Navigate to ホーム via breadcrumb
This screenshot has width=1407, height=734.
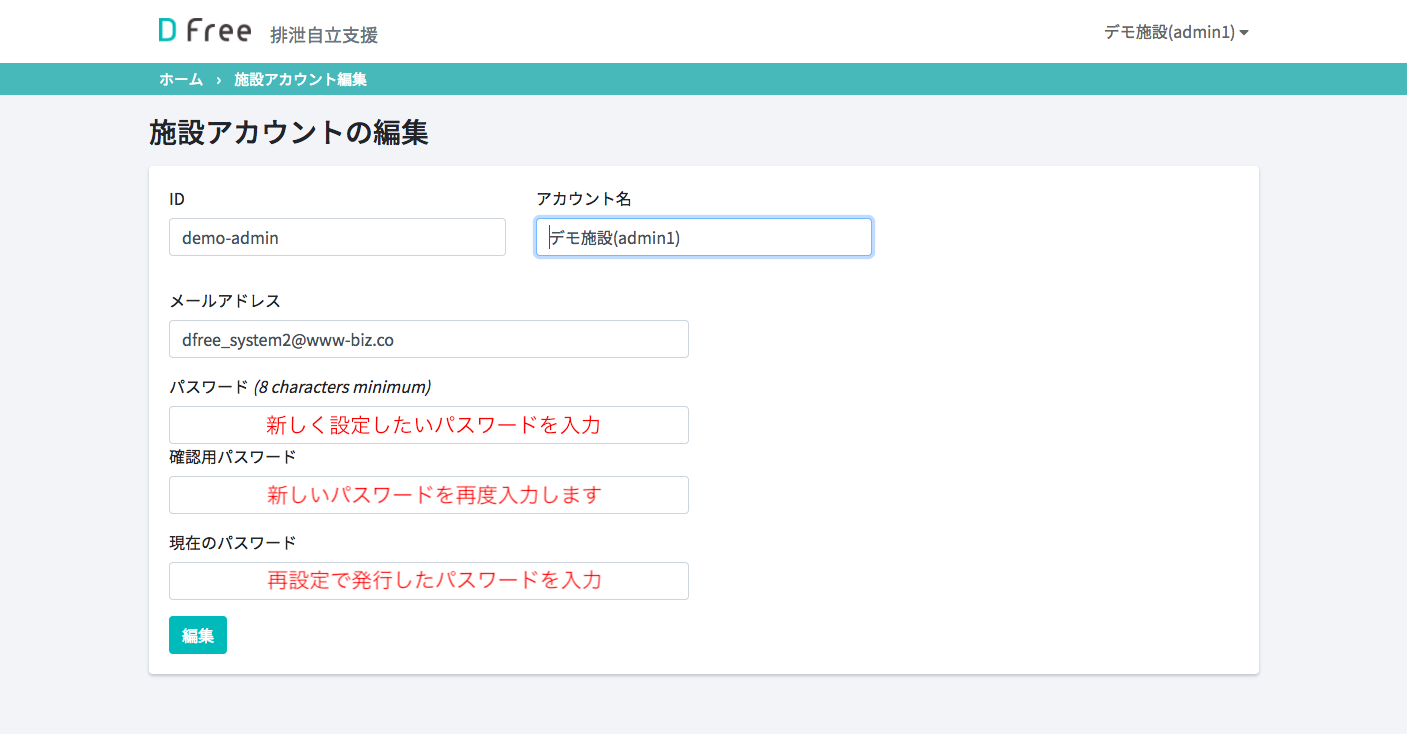click(179, 78)
